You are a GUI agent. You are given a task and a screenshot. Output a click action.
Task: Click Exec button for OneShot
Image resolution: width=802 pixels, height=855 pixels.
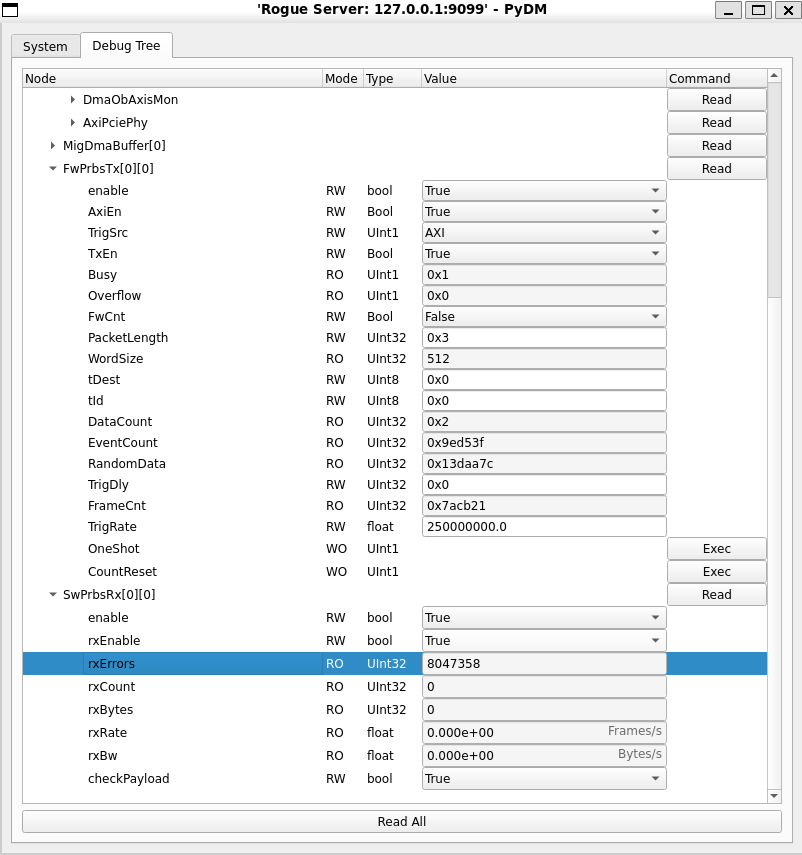click(716, 549)
